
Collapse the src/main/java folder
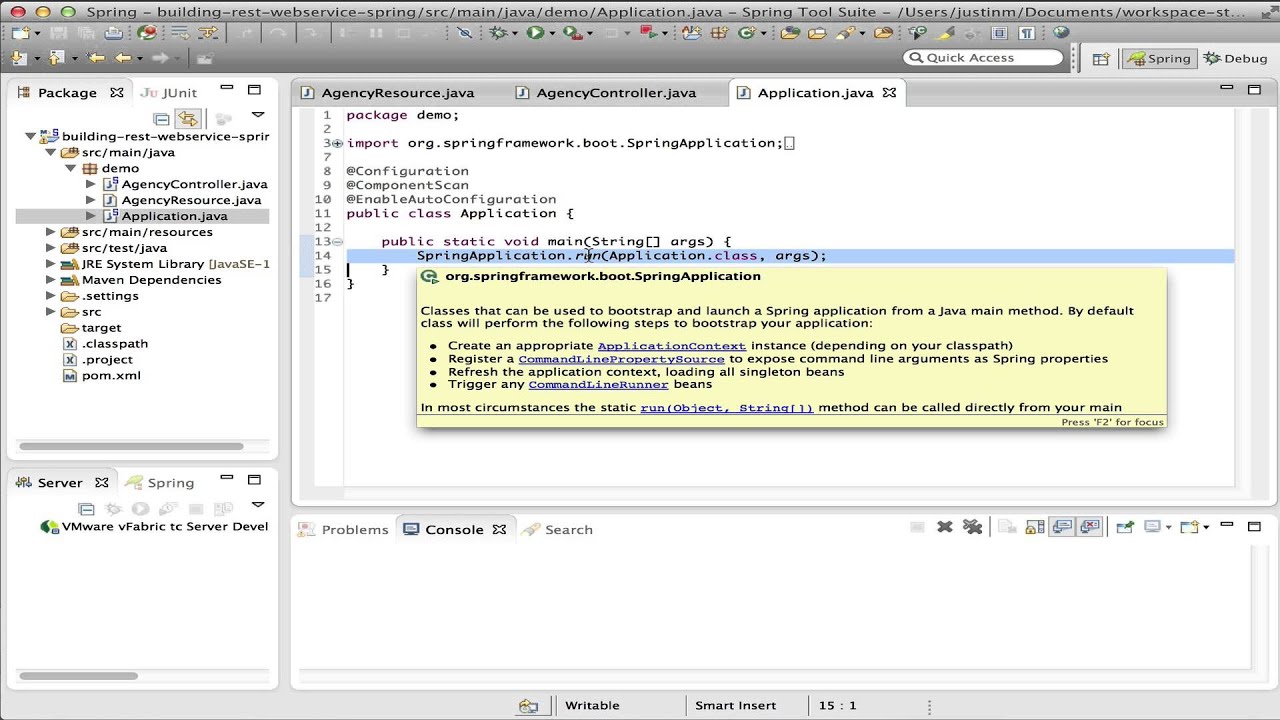pos(50,152)
